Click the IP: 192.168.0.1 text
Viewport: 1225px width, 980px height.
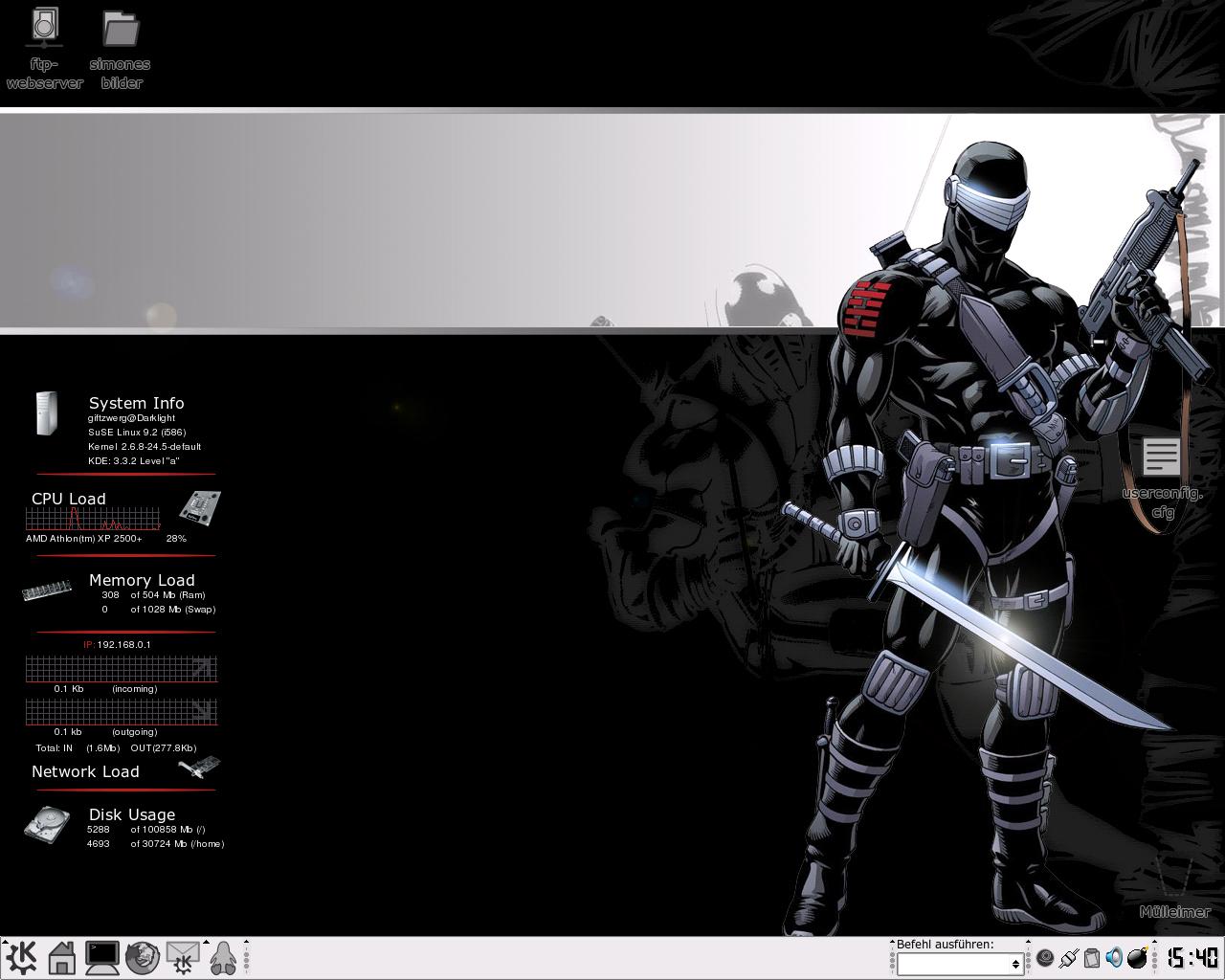click(117, 645)
